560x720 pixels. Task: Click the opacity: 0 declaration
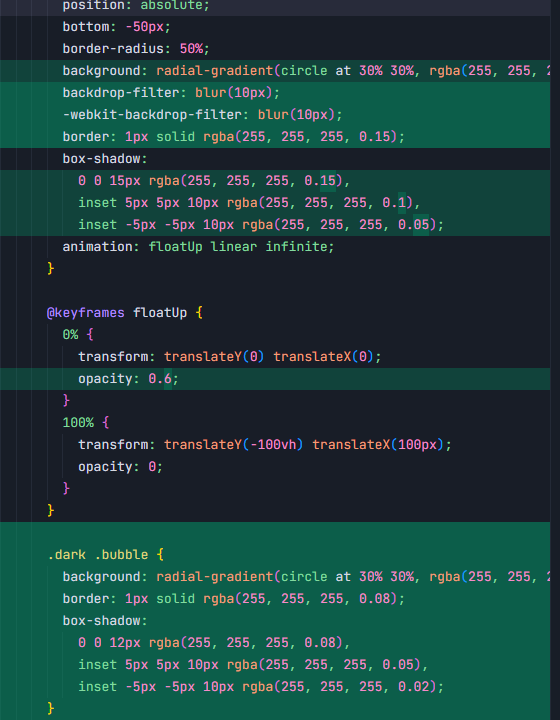(x=120, y=467)
